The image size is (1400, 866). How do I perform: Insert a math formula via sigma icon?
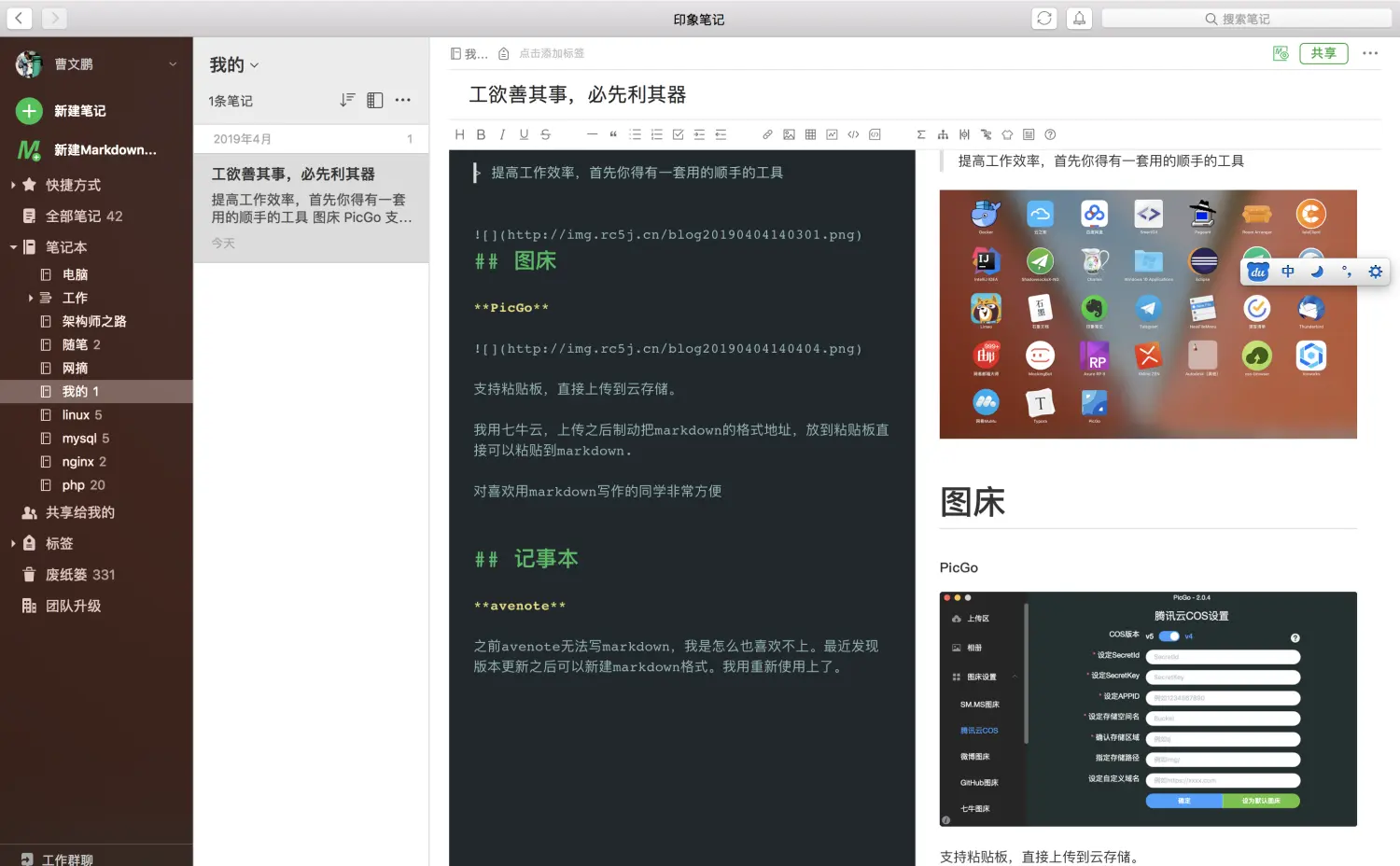click(x=921, y=134)
